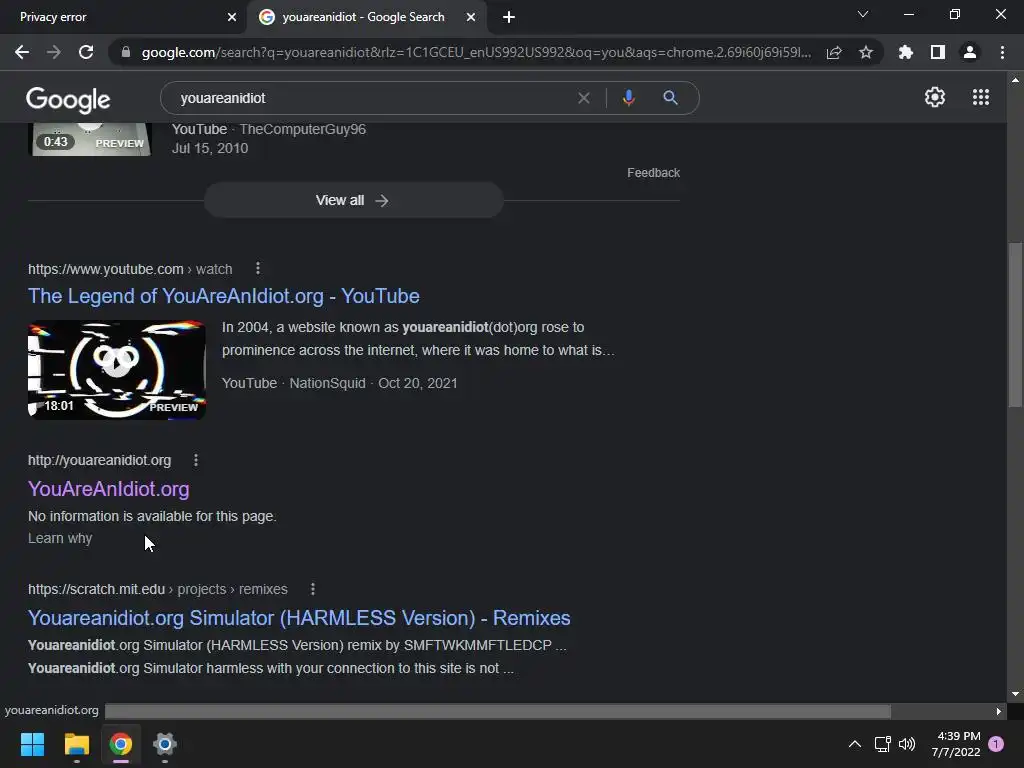Image resolution: width=1024 pixels, height=768 pixels.
Task: Share this page icon in address bar
Action: tap(834, 53)
